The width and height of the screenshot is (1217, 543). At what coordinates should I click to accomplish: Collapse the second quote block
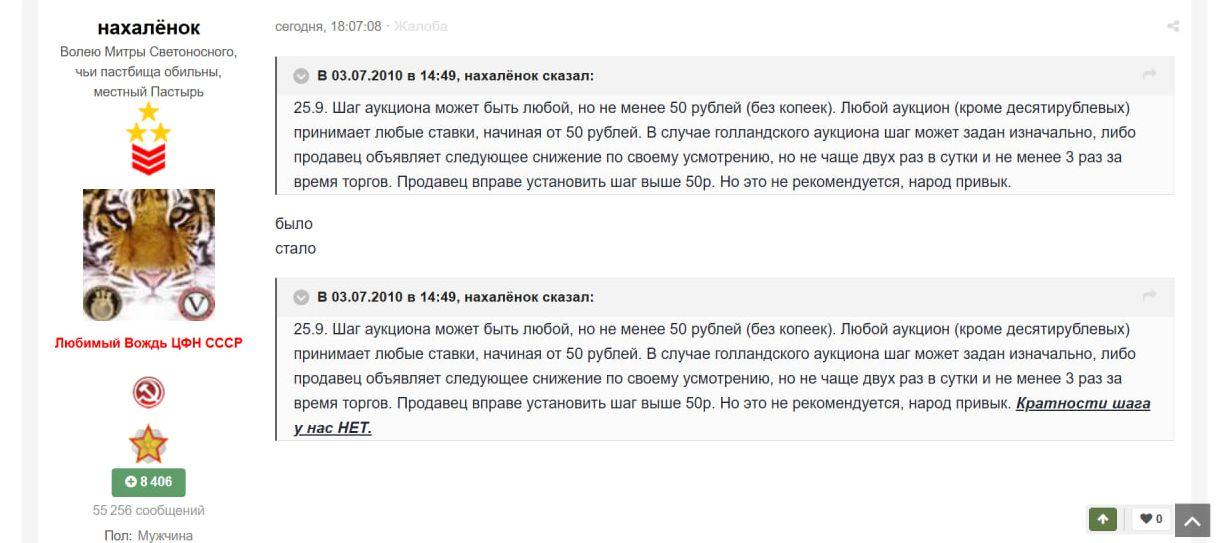point(301,297)
